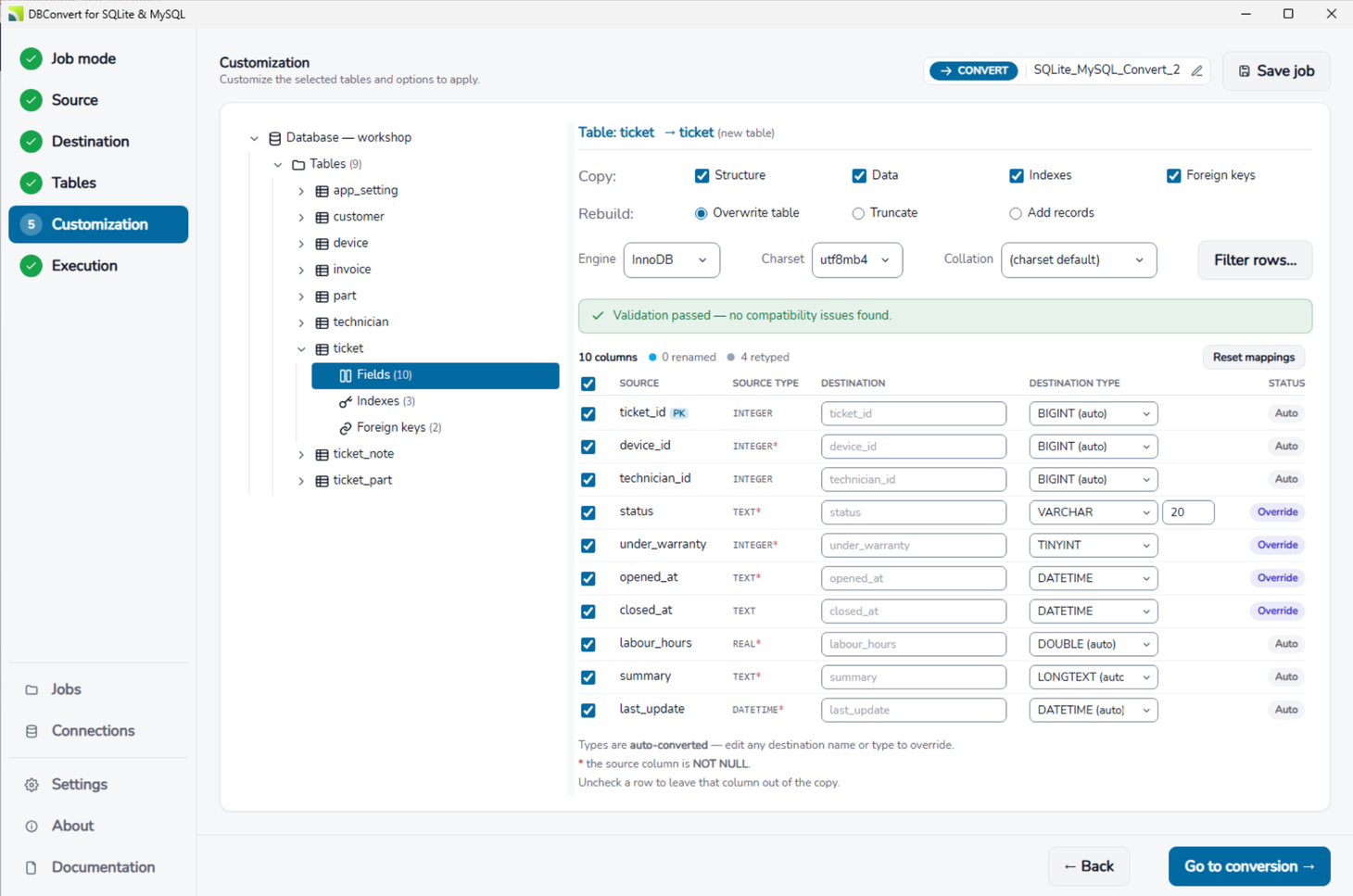
Task: Click Go to conversion
Action: tap(1249, 866)
